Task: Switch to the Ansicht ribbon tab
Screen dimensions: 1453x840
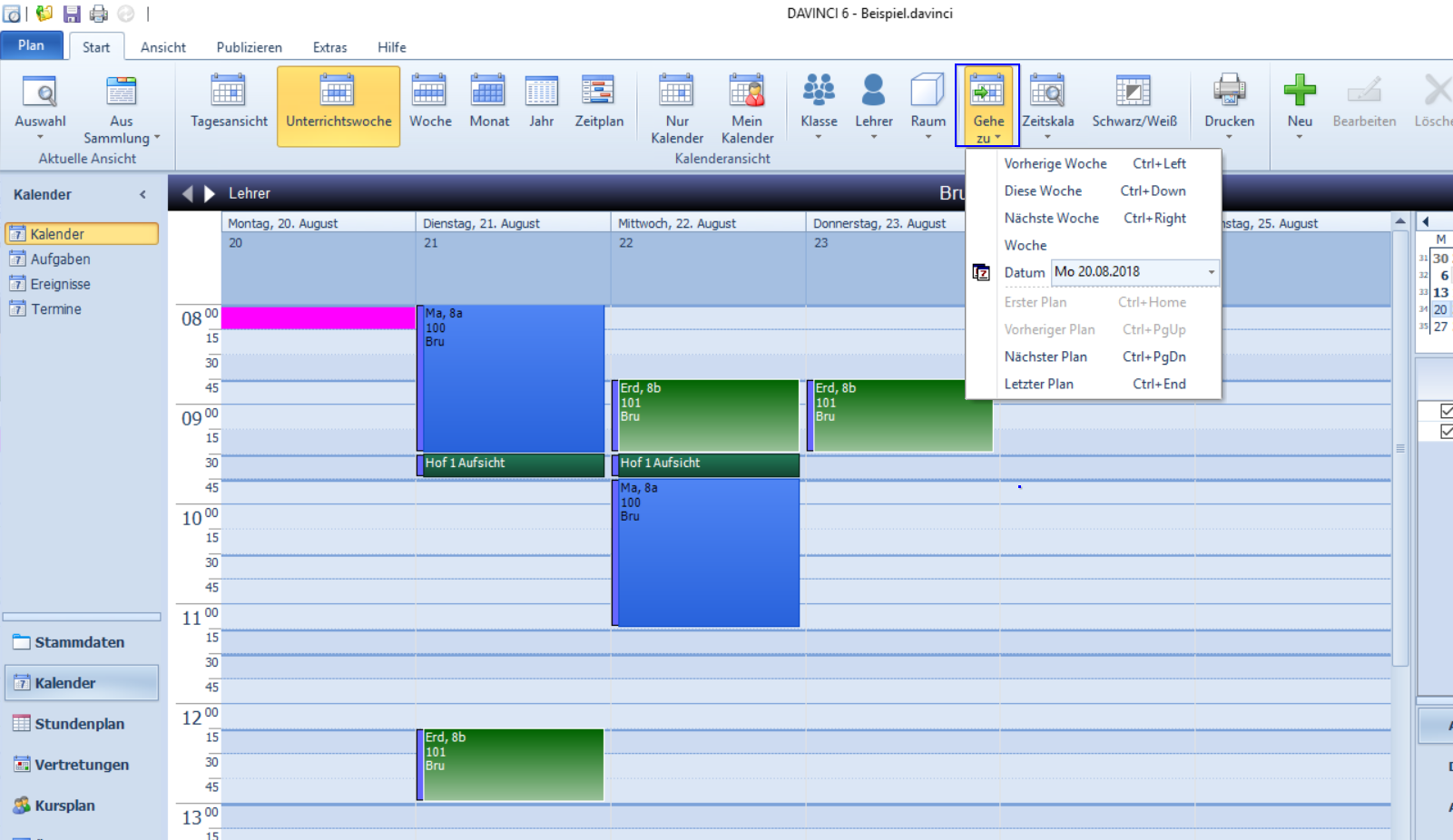Action: click(x=163, y=47)
